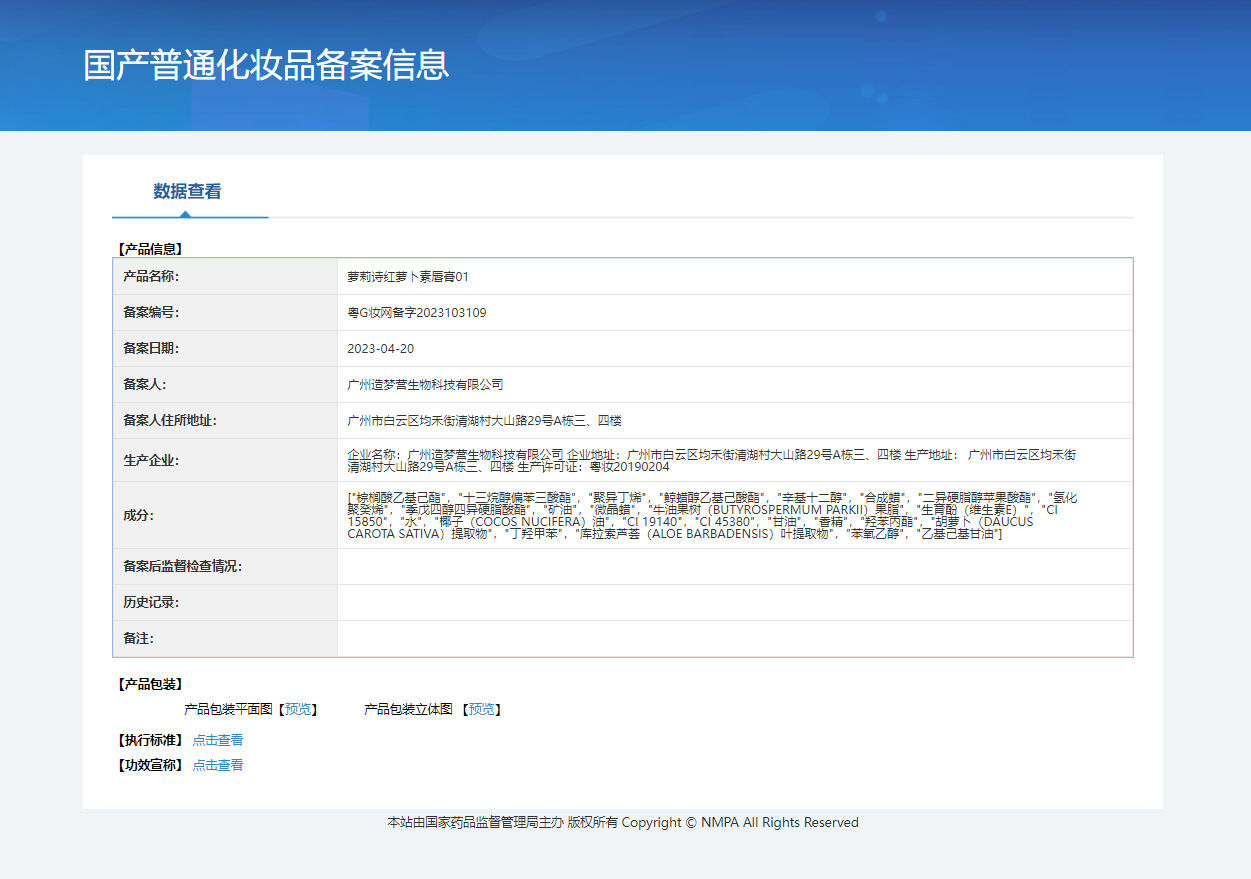This screenshot has height=879, width=1251.
Task: Preview the 产品包装立体图 image
Action: [x=482, y=709]
